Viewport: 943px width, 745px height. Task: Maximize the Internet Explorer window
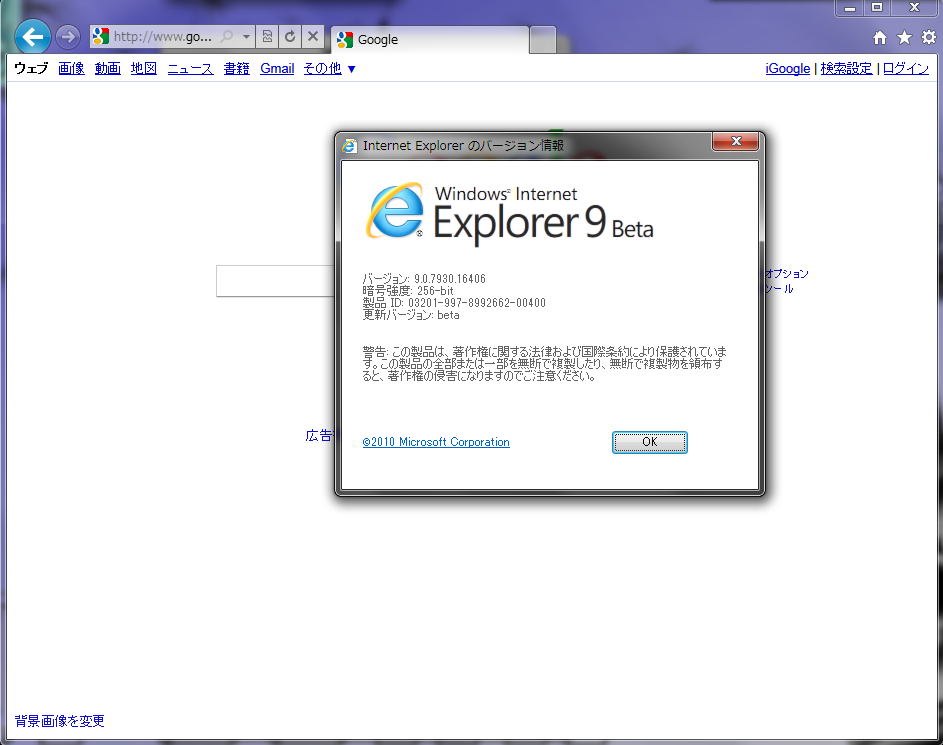pos(877,8)
